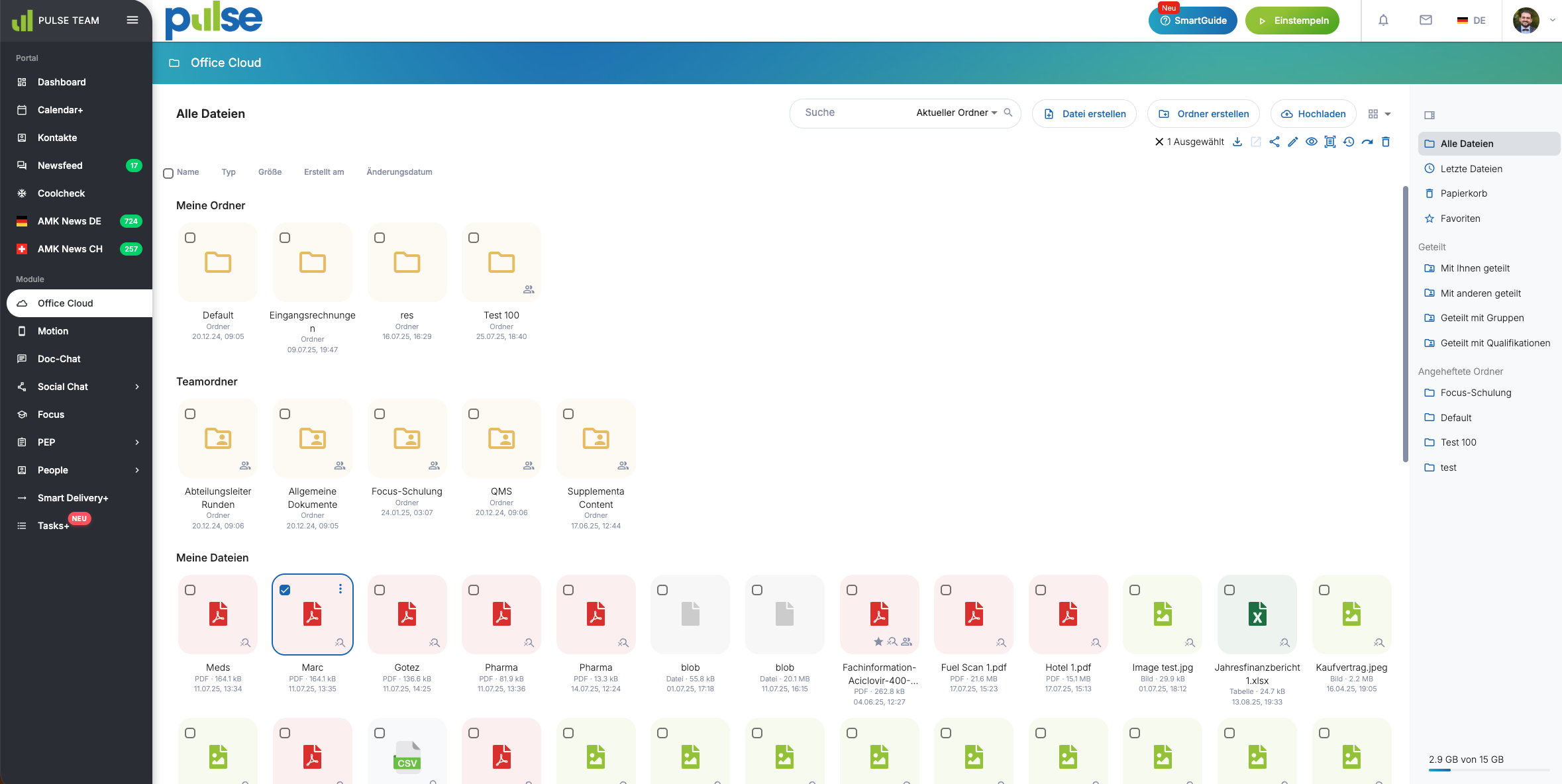Uncheck the Marc PDF checkbox
The width and height of the screenshot is (1562, 784).
click(x=285, y=590)
